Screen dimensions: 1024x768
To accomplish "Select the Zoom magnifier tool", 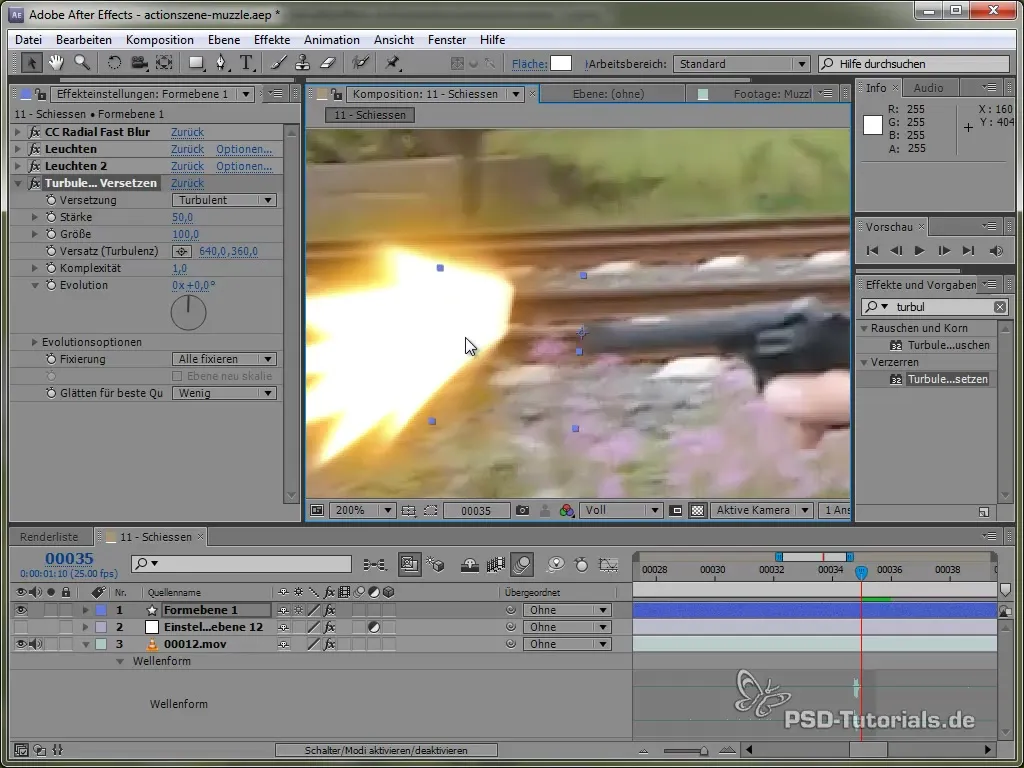I will [82, 63].
